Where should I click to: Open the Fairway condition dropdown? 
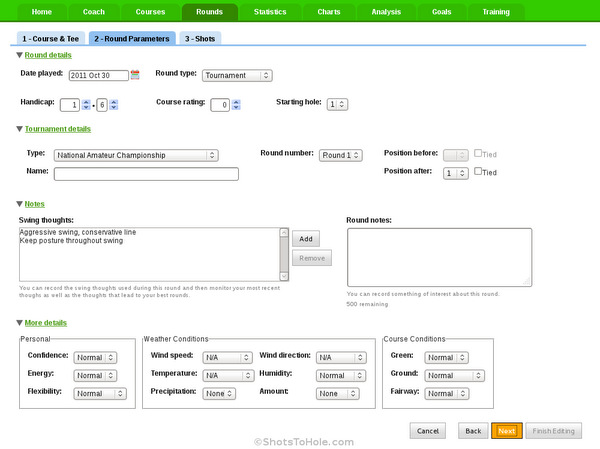pyautogui.click(x=447, y=393)
